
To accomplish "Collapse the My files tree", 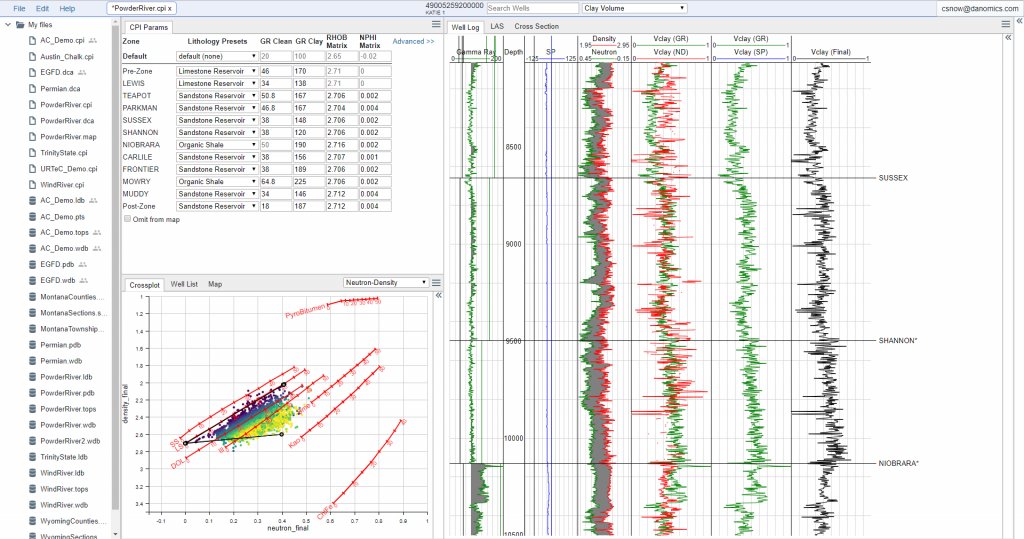I will 8,25.
